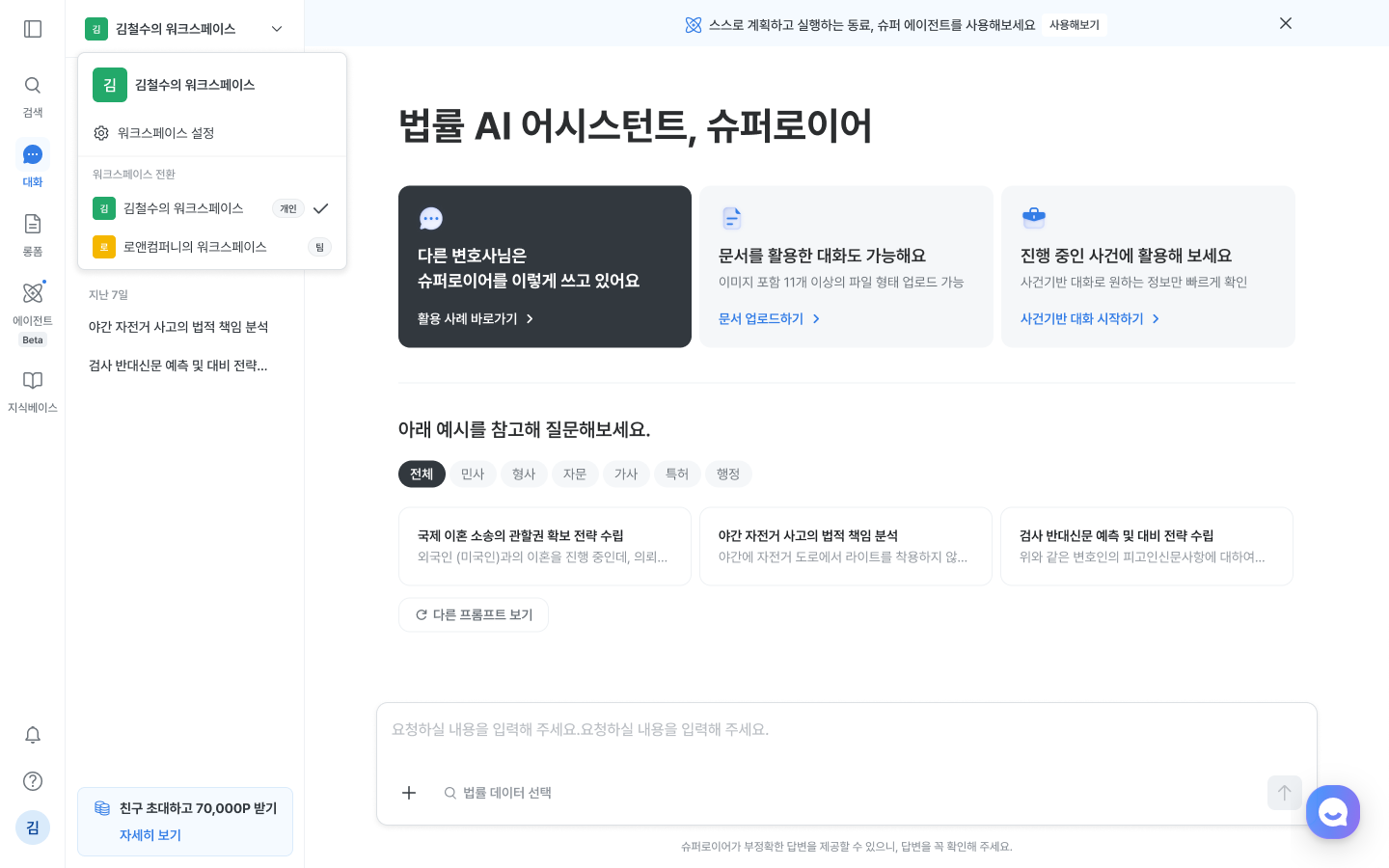The image size is (1389, 868).
Task: Select 김철수의 워크스페이스 개인 workspace
Action: (x=211, y=208)
